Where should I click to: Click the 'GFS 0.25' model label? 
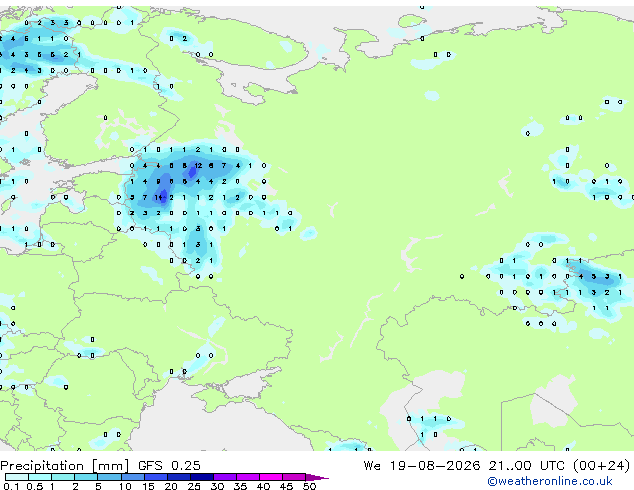tap(169, 466)
